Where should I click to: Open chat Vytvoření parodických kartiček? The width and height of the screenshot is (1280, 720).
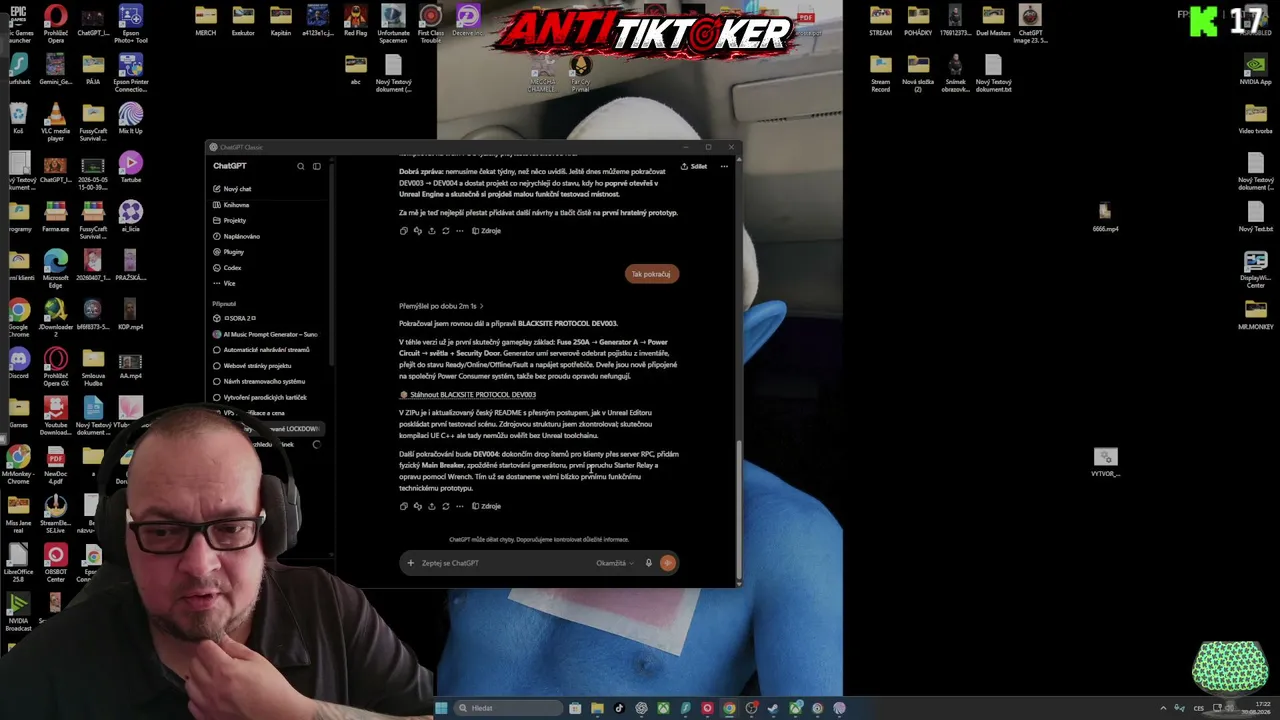click(260, 397)
